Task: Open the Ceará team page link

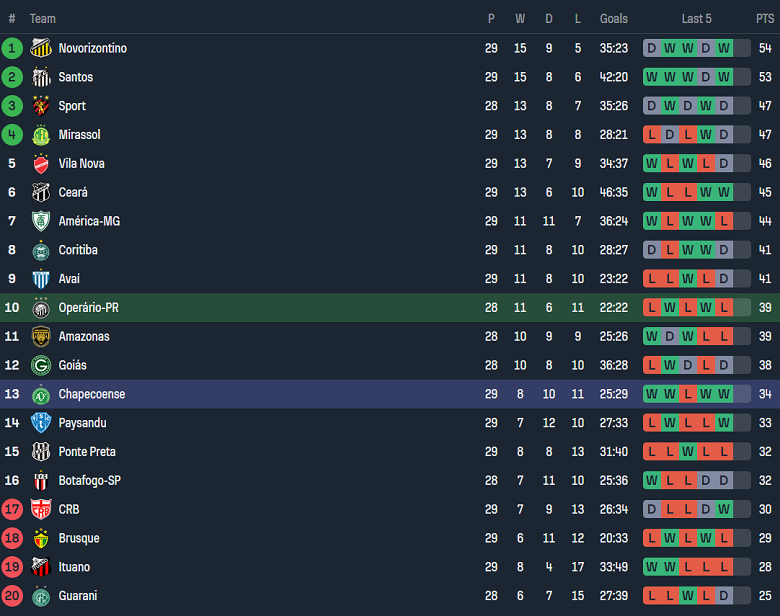Action: (73, 192)
